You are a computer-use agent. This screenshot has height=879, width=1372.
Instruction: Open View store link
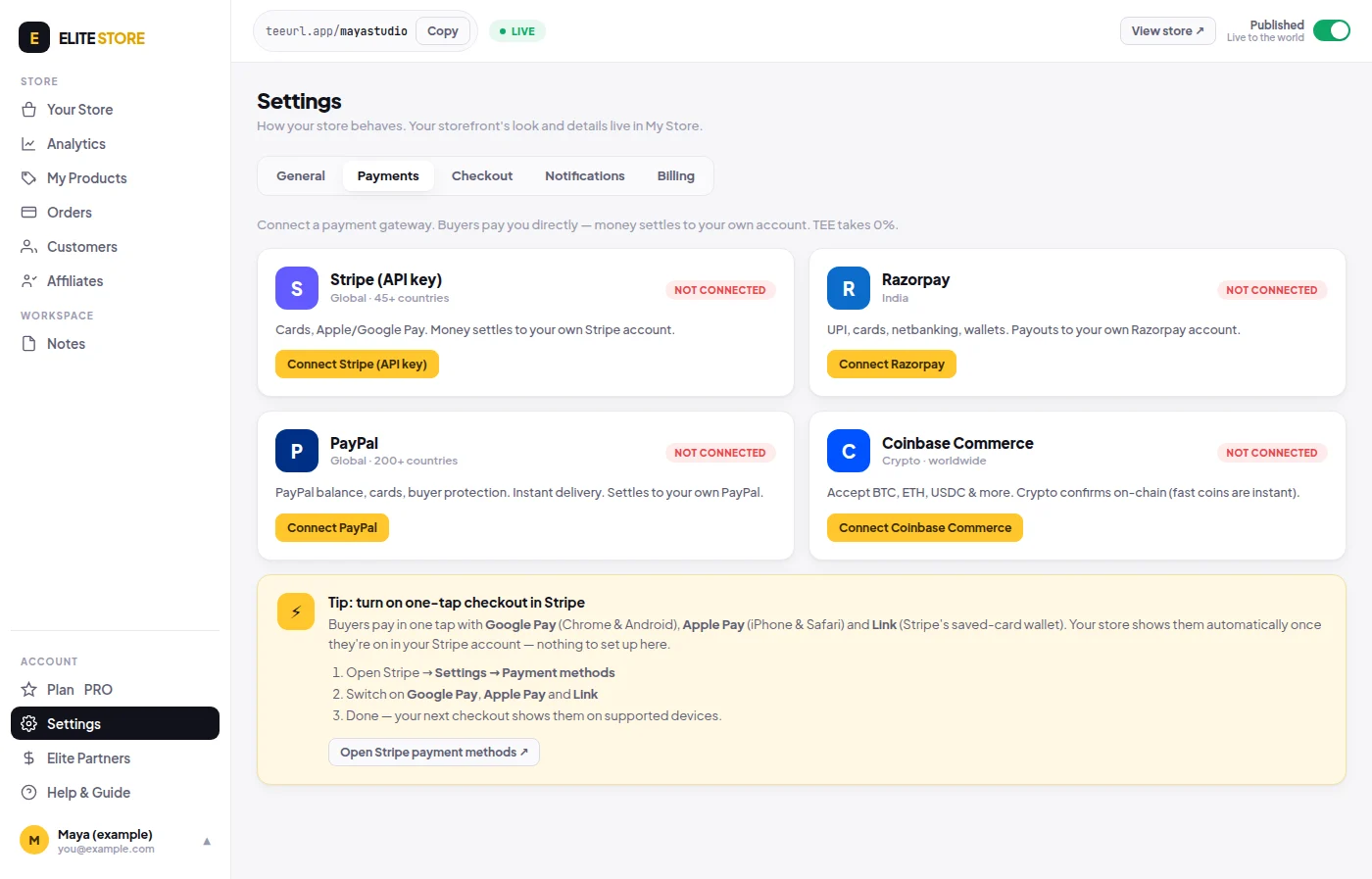(1168, 31)
